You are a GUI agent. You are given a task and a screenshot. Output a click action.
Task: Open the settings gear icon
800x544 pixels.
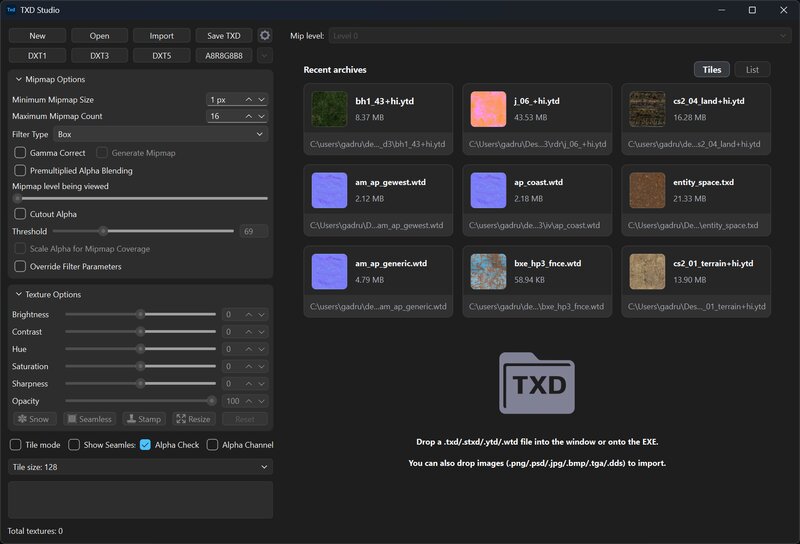pos(265,35)
